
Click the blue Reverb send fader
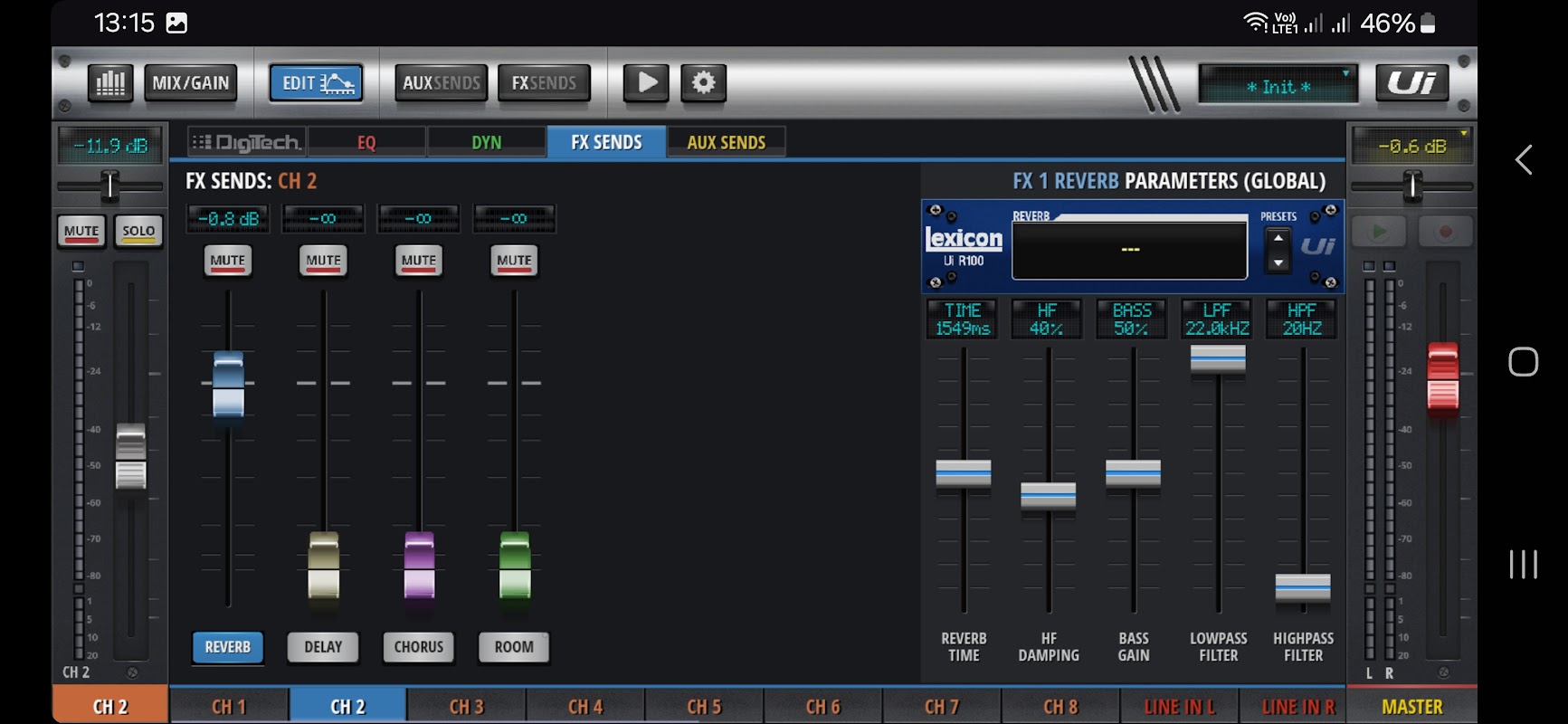pyautogui.click(x=228, y=385)
